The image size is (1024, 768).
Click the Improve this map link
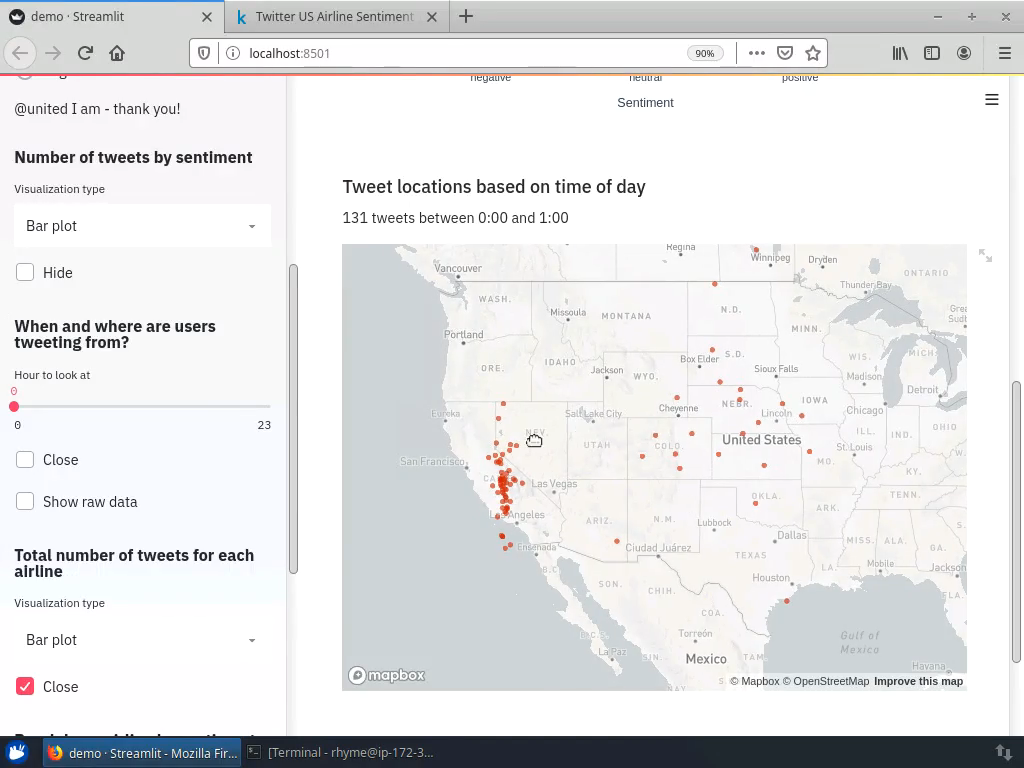point(918,681)
